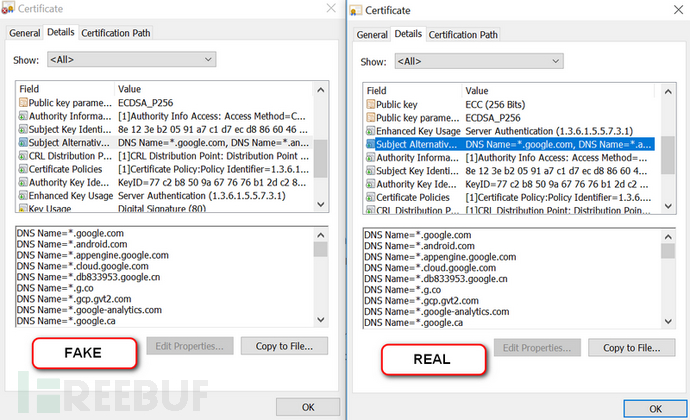Click the Field column header in REAL window

[413, 91]
